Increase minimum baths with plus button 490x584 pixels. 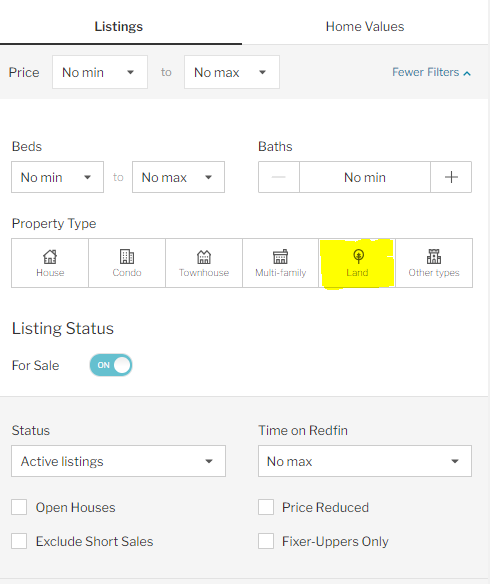(x=451, y=177)
